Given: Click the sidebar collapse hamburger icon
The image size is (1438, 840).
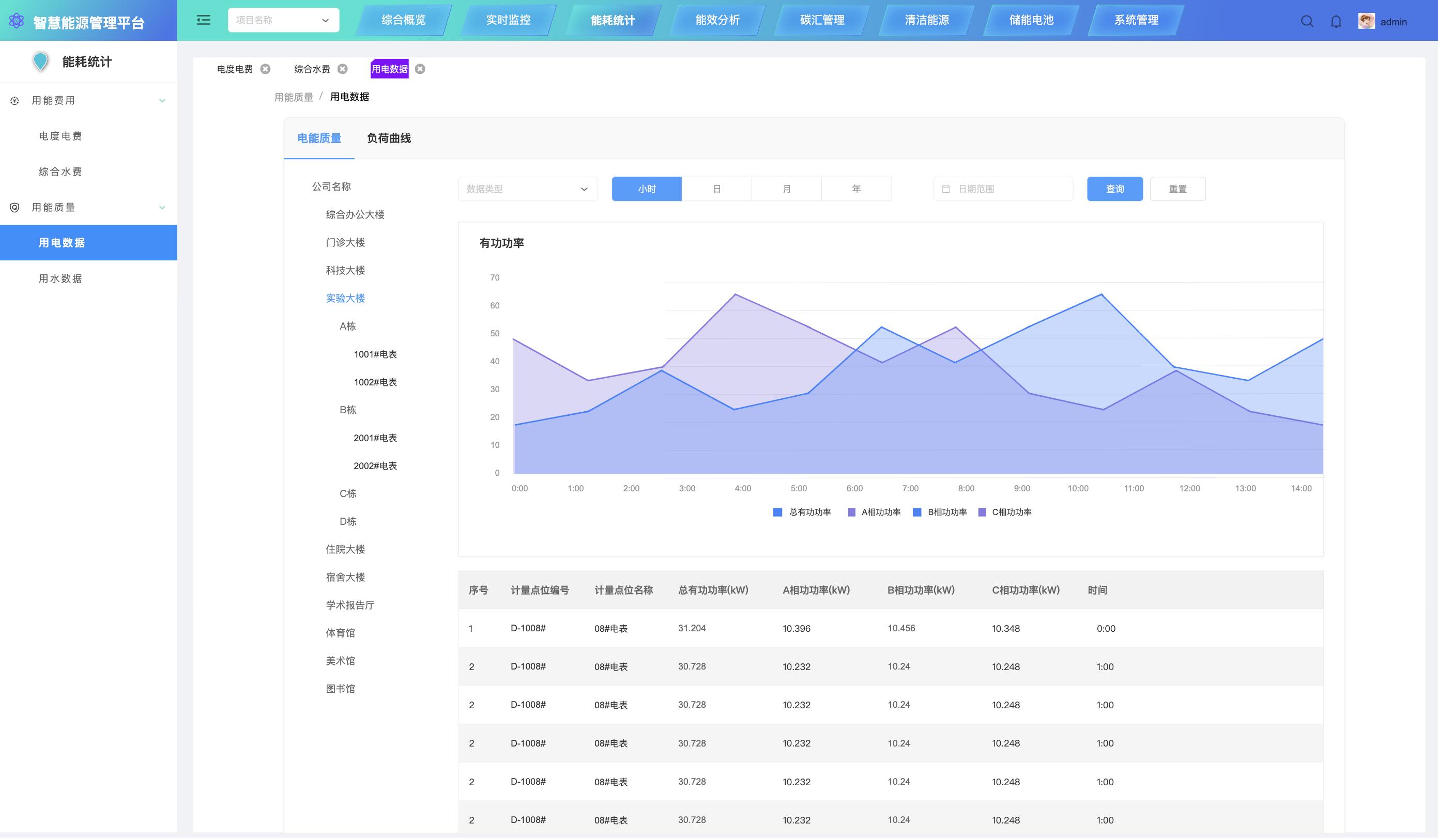Looking at the screenshot, I should [x=203, y=21].
